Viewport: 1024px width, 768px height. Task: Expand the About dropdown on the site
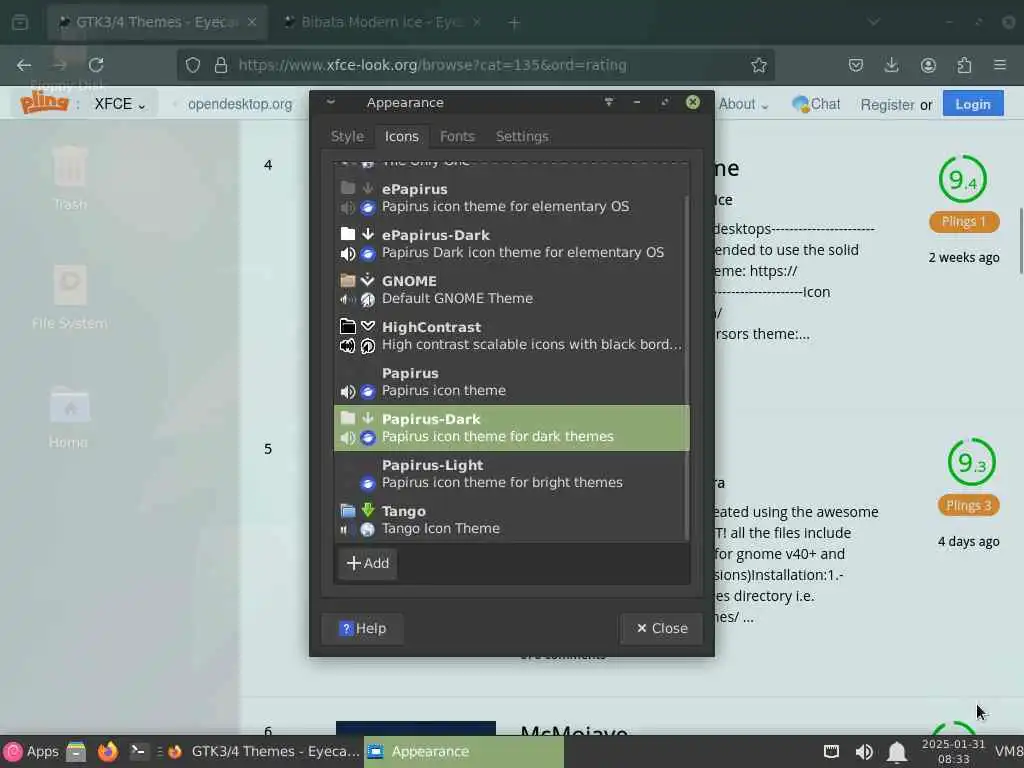pyautogui.click(x=743, y=104)
